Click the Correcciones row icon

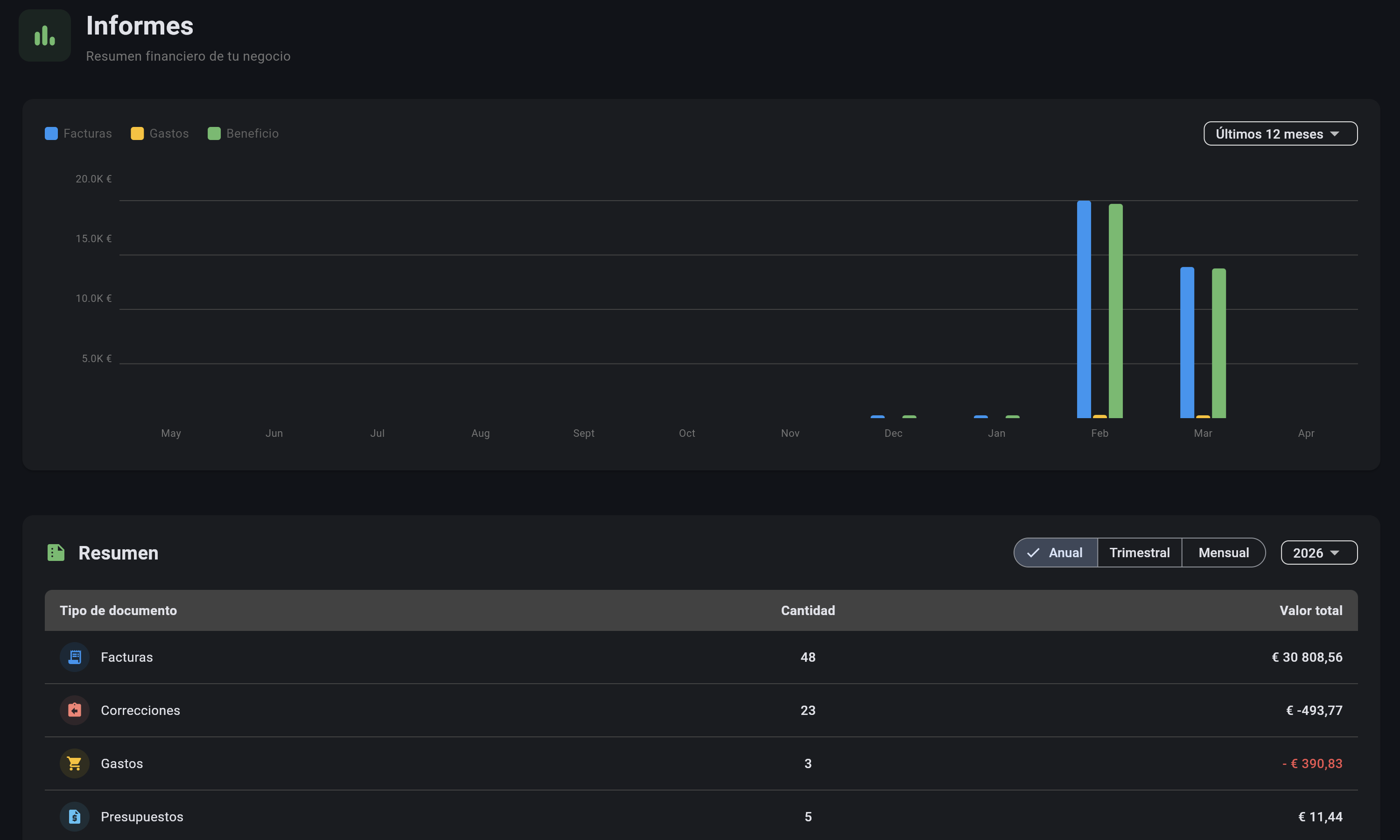(x=75, y=710)
